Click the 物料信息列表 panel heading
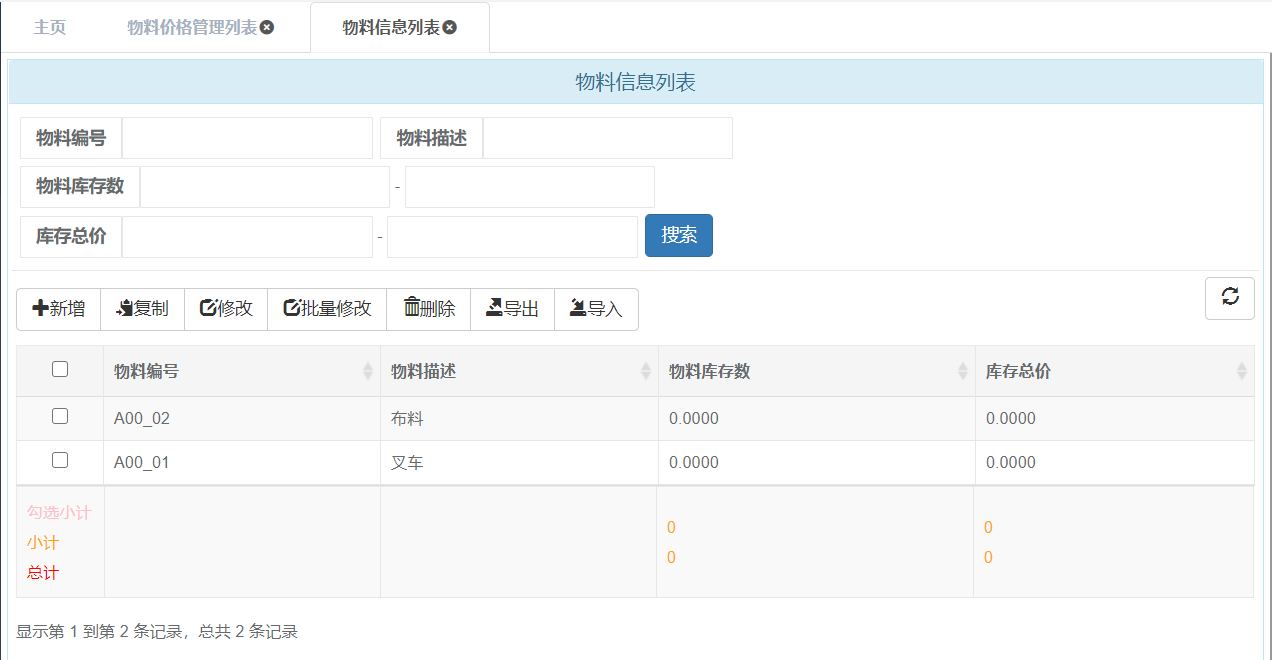Image resolution: width=1272 pixels, height=660 pixels. tap(636, 82)
